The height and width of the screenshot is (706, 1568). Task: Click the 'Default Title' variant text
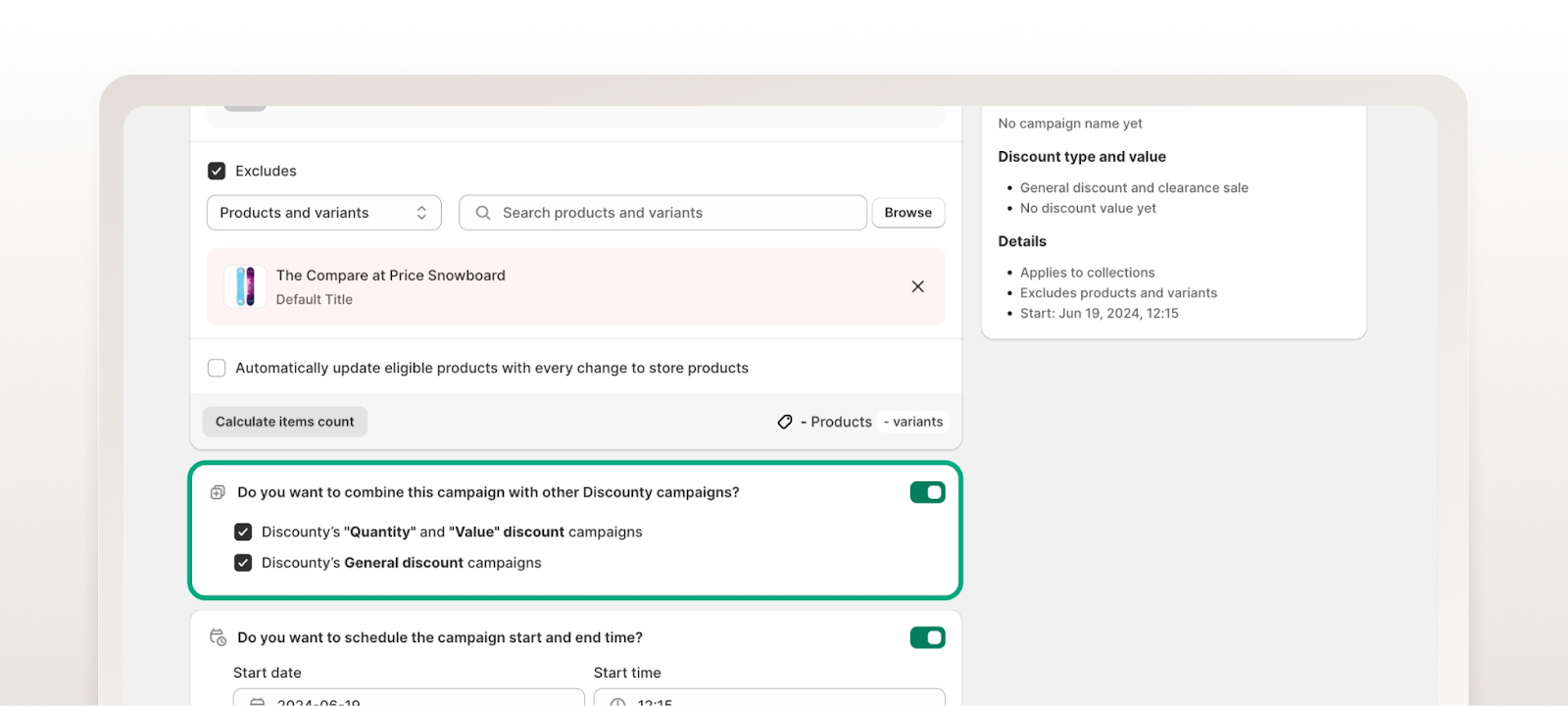pos(314,300)
